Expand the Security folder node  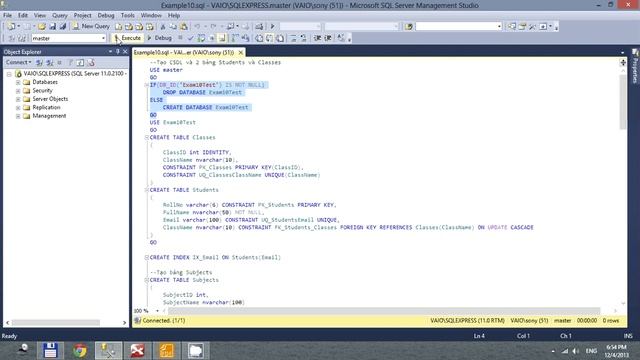pyautogui.click(x=18, y=91)
